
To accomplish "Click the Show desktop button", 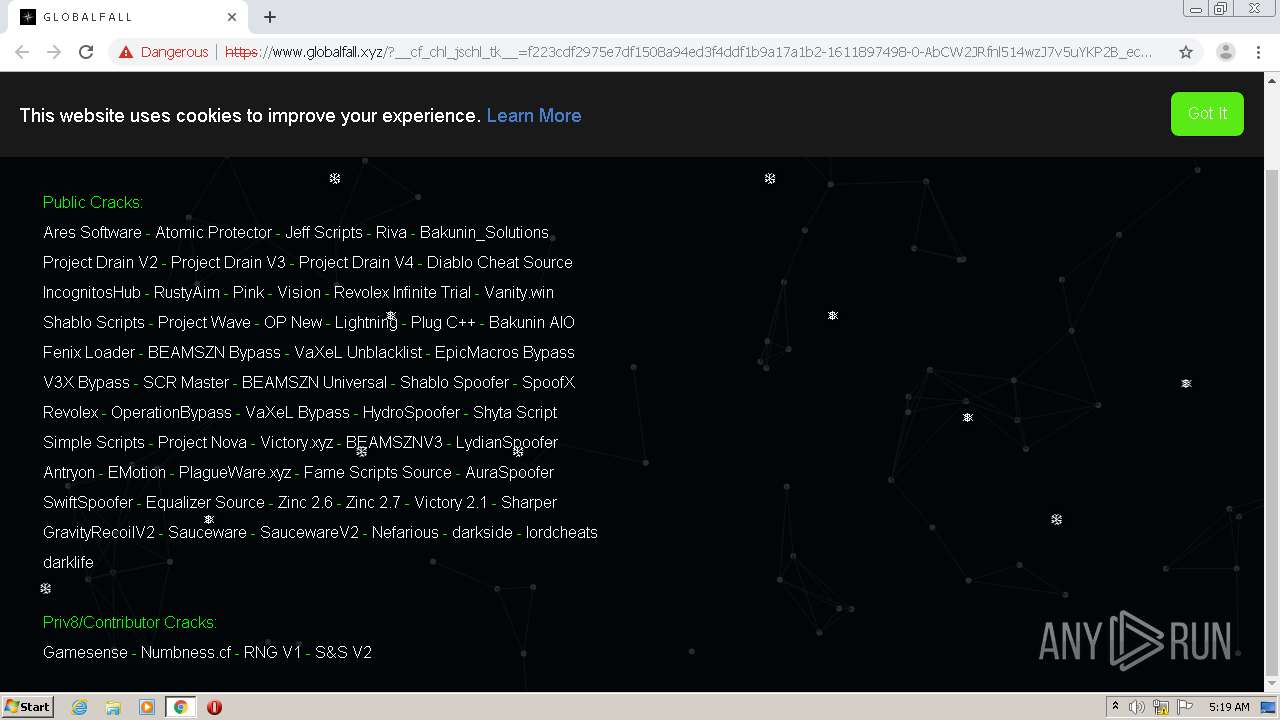I will pyautogui.click(x=1269, y=707).
